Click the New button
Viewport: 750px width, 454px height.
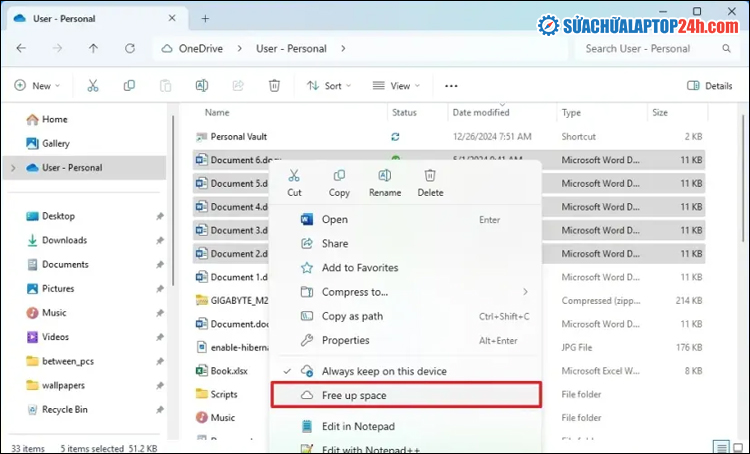(x=37, y=86)
